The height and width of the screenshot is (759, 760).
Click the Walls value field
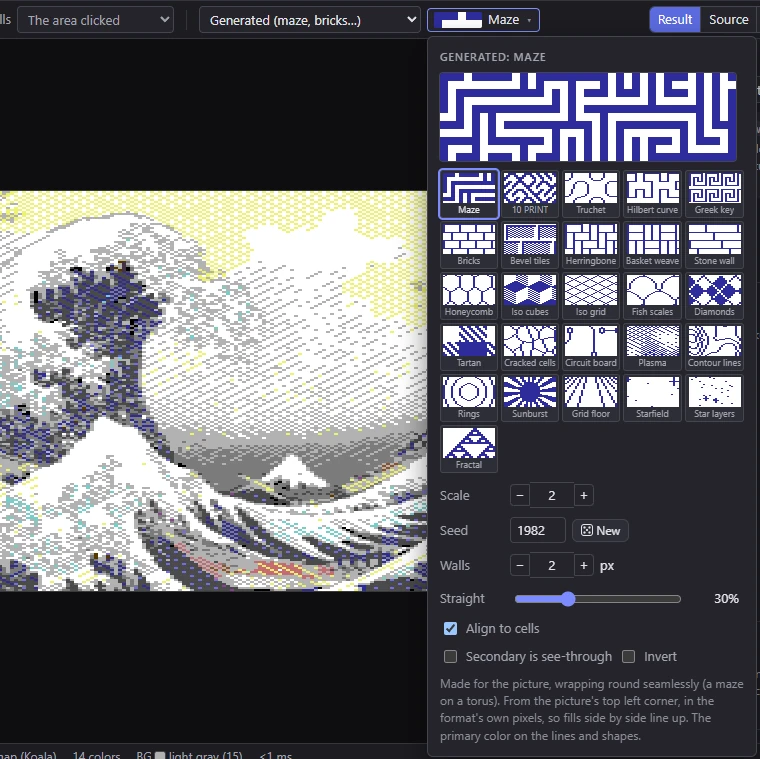click(x=552, y=566)
